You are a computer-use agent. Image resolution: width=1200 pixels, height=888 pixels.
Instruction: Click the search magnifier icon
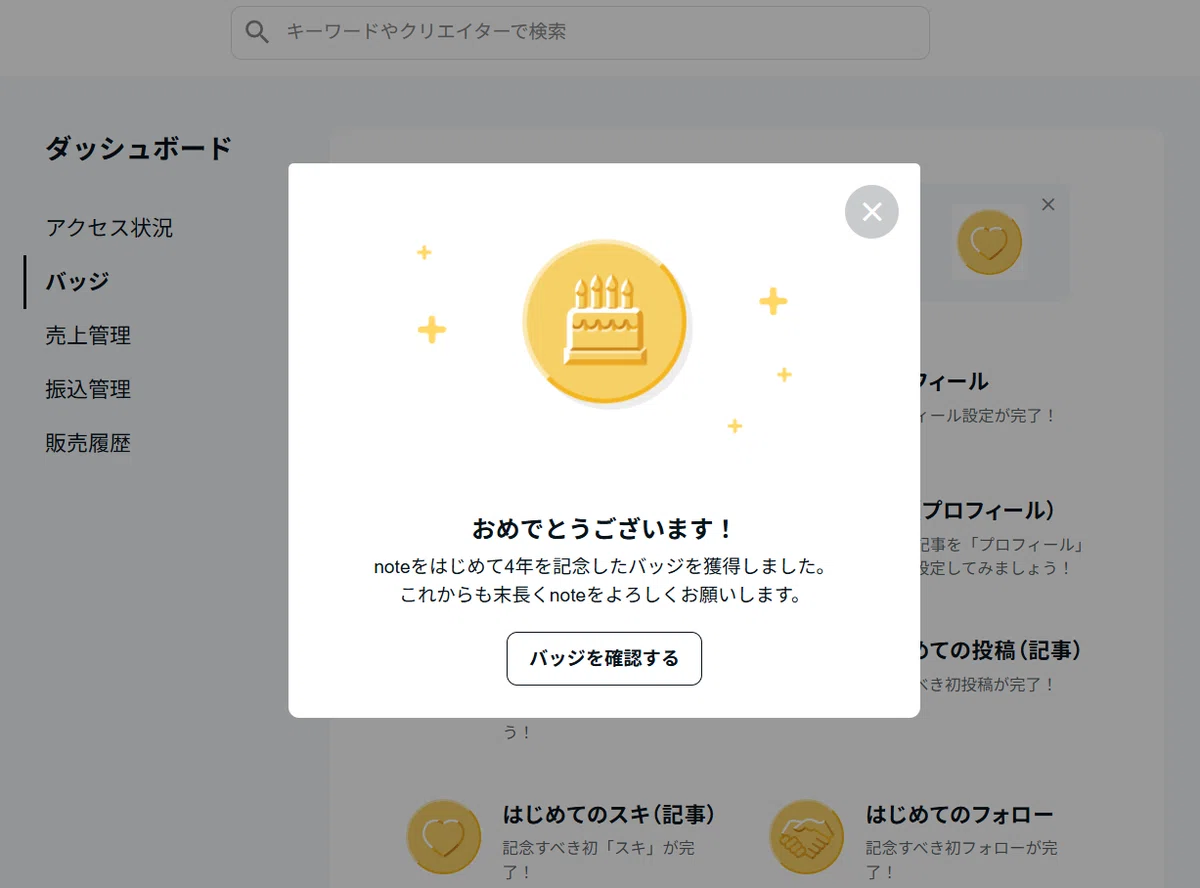click(257, 32)
